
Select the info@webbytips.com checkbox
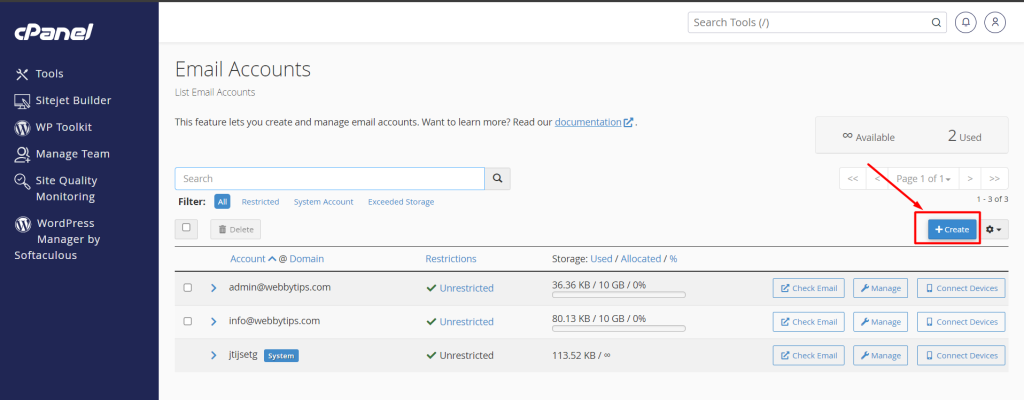pyautogui.click(x=188, y=321)
